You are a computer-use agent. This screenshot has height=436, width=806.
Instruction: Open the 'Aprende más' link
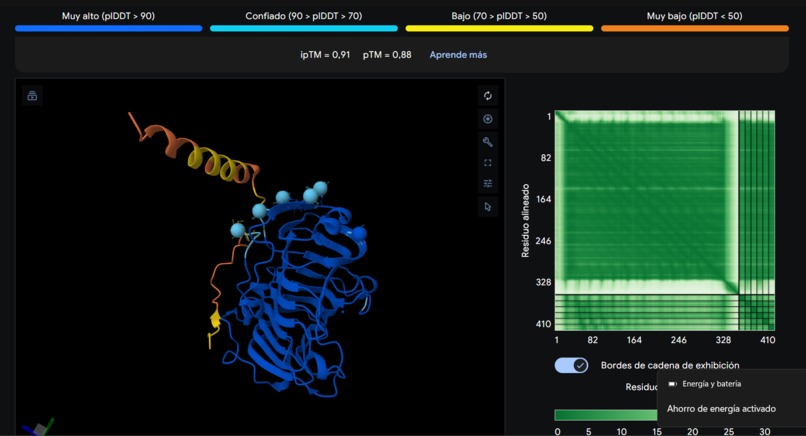point(458,54)
